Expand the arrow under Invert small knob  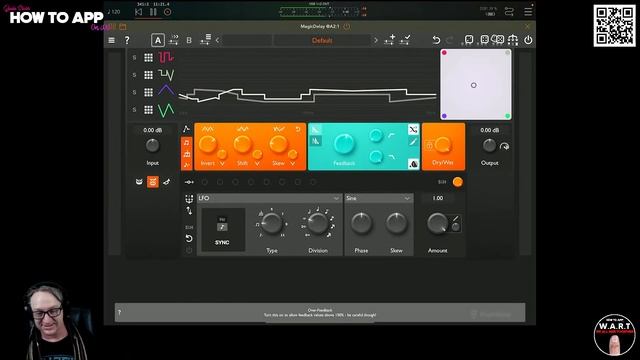tap(222, 163)
